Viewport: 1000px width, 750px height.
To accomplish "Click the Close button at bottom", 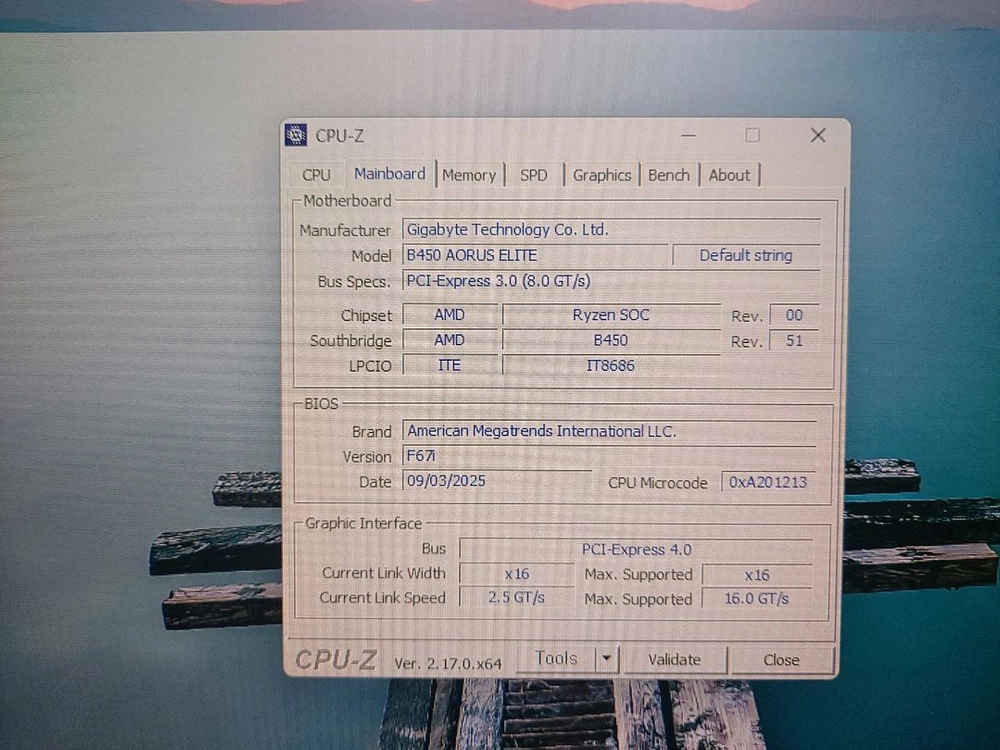I will (x=782, y=660).
